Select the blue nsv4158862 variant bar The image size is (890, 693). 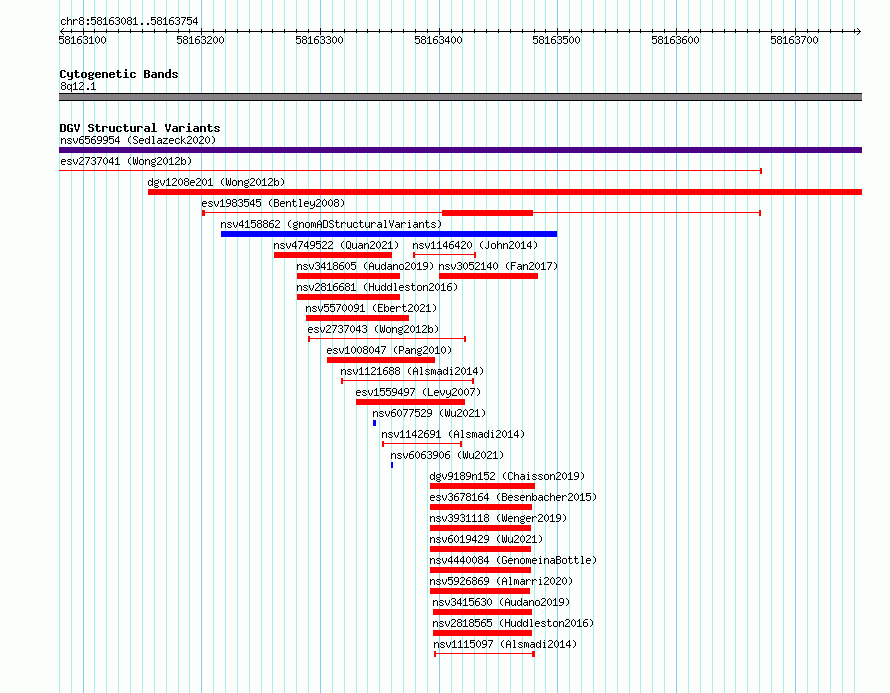coord(389,234)
